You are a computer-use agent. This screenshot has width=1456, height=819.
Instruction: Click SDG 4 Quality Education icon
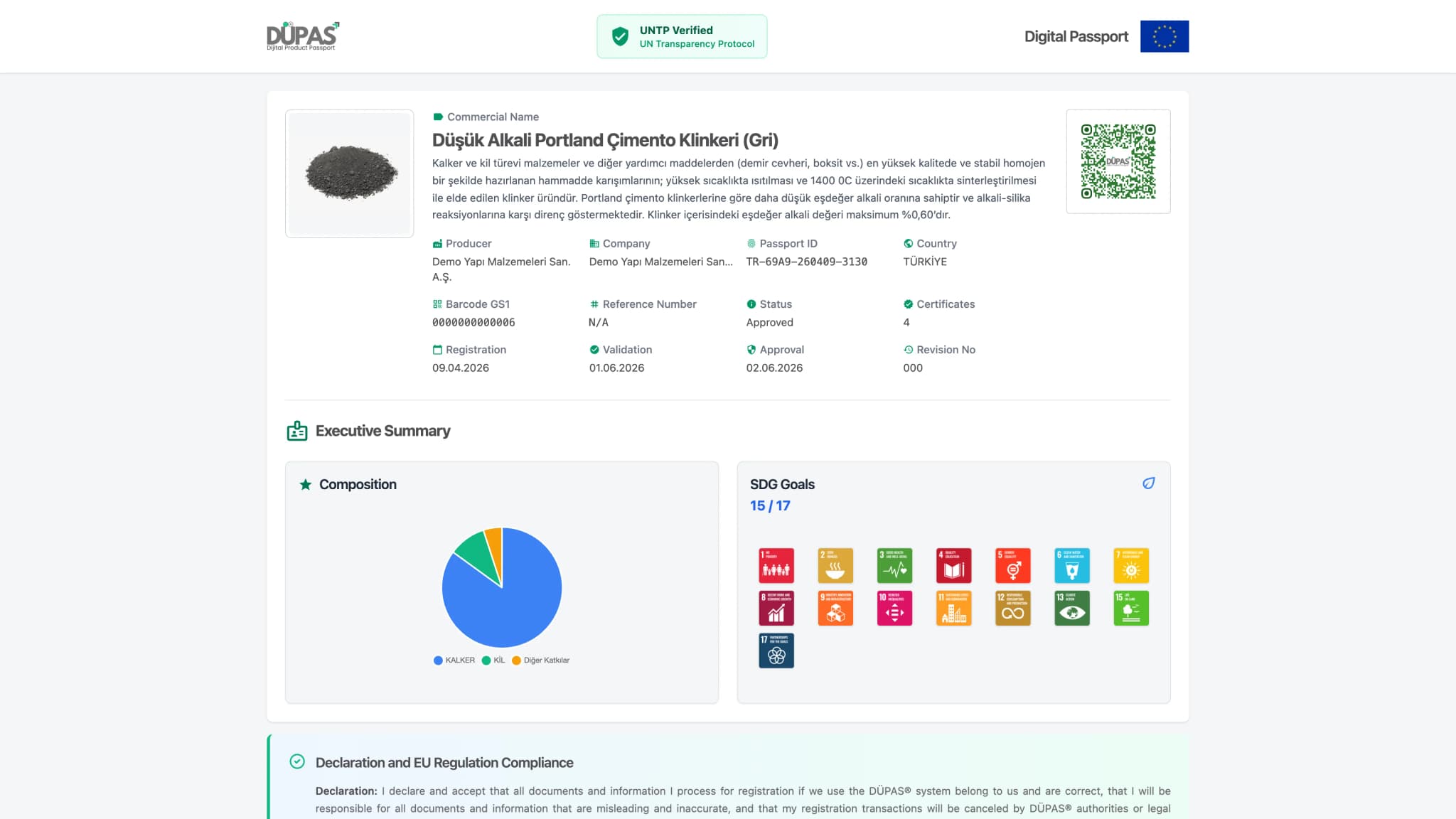click(x=953, y=565)
